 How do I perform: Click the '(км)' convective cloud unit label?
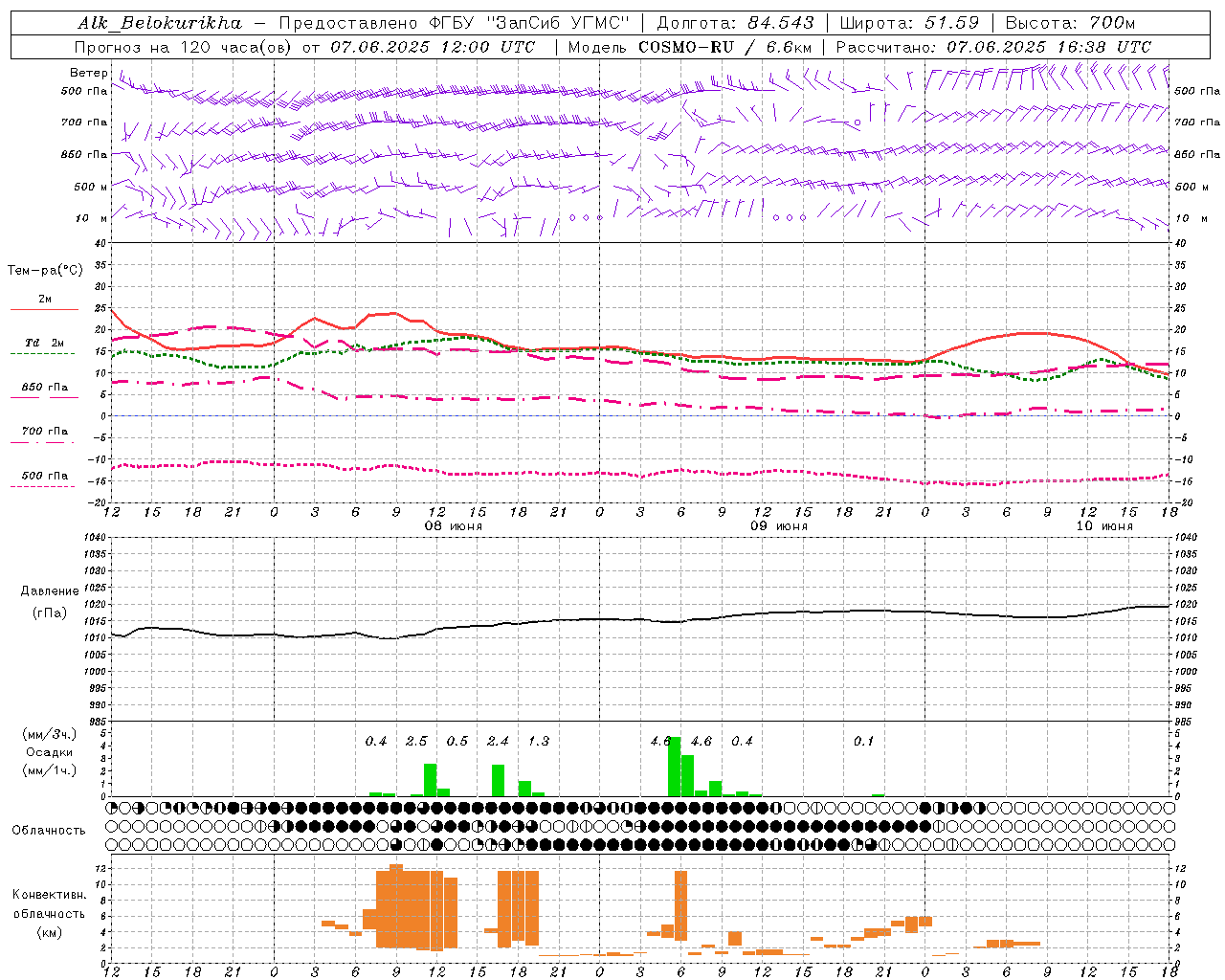coord(50,932)
